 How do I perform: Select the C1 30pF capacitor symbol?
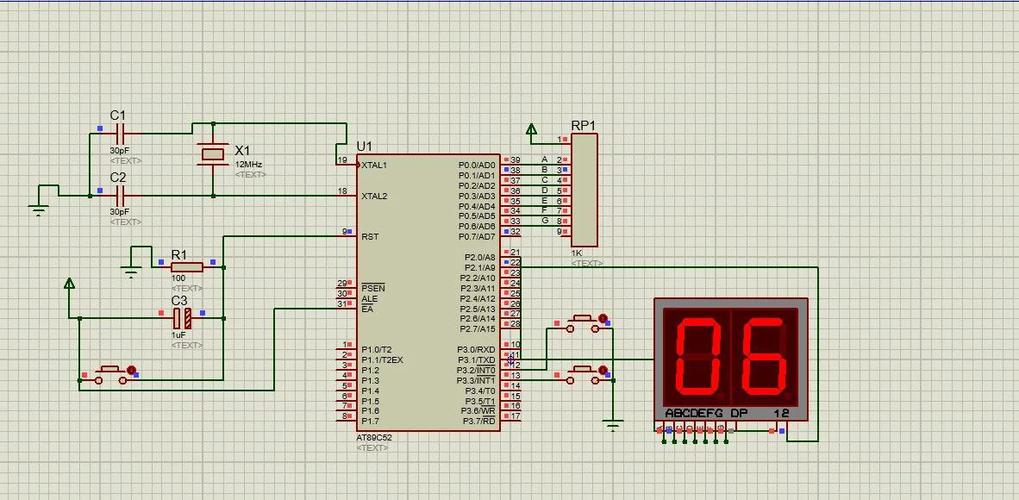click(x=119, y=135)
